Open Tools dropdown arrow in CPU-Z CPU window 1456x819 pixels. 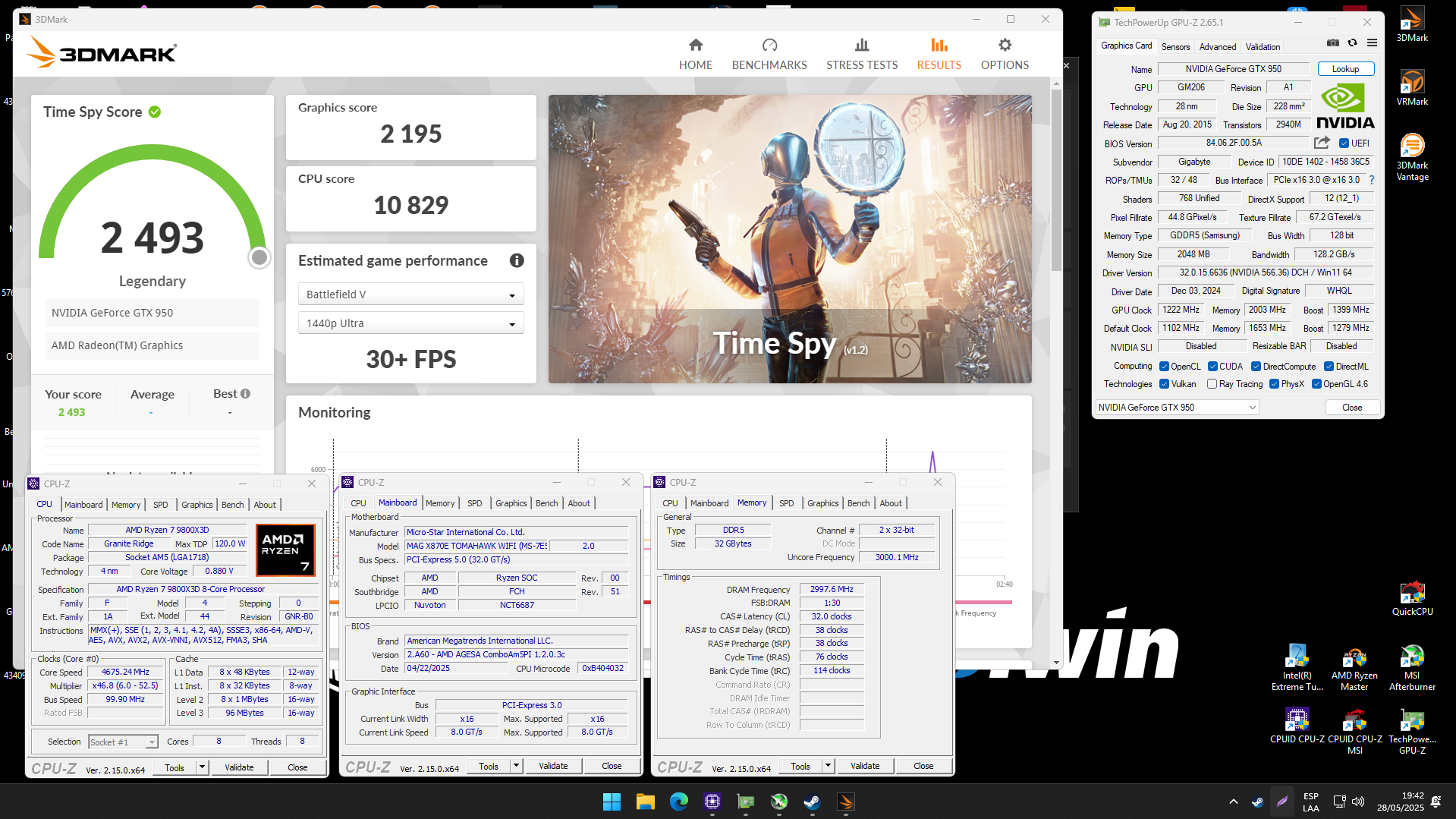click(x=202, y=767)
